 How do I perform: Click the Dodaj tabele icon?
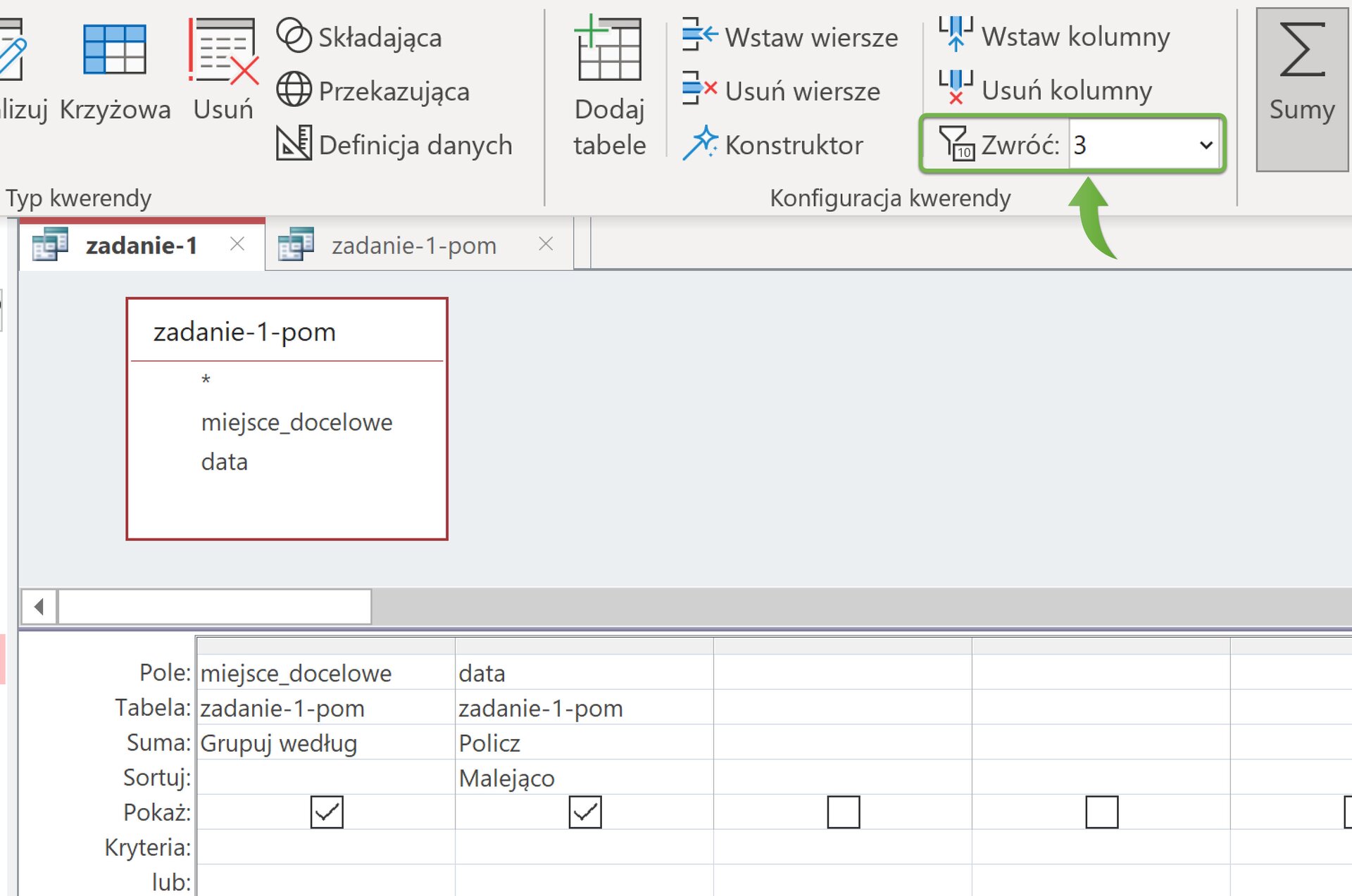(x=608, y=51)
